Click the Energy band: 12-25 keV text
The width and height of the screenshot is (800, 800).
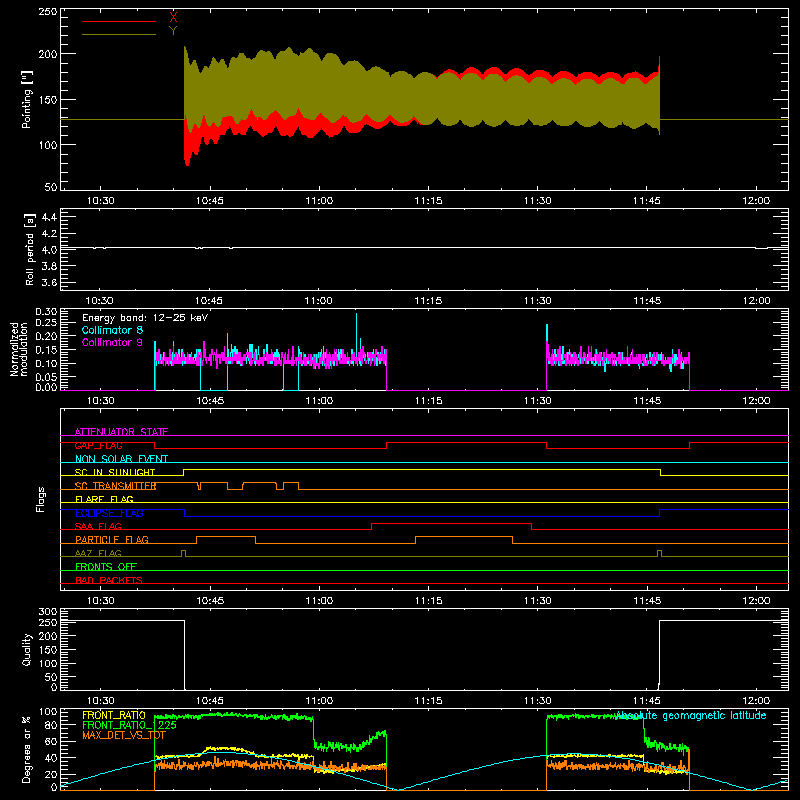point(145,318)
